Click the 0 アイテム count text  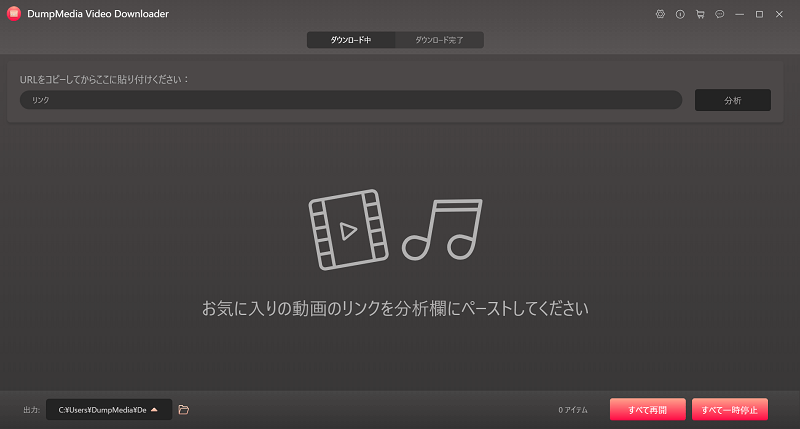pyautogui.click(x=573, y=410)
